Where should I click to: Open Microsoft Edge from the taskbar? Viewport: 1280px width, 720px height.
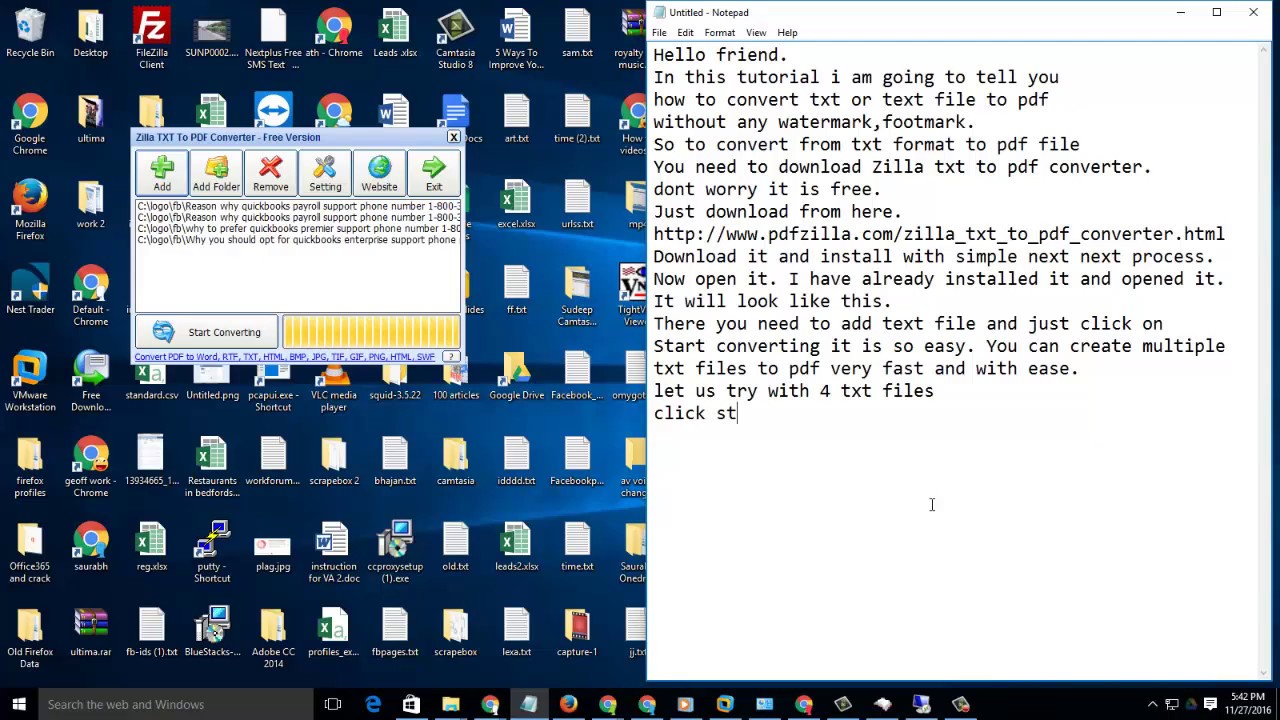372,704
